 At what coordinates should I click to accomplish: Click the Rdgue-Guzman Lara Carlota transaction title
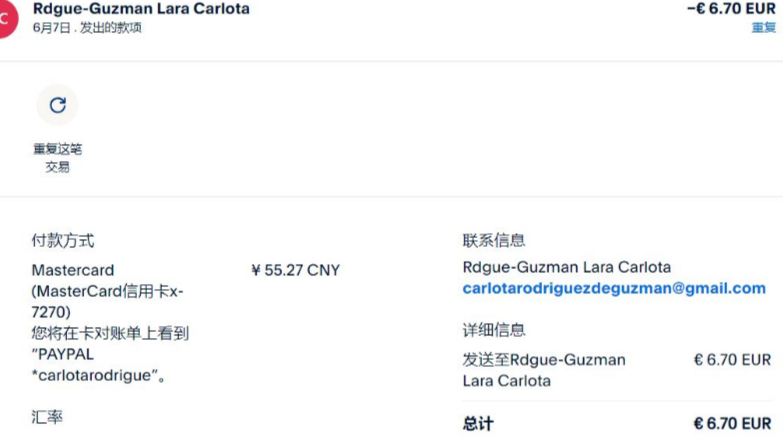click(x=141, y=9)
